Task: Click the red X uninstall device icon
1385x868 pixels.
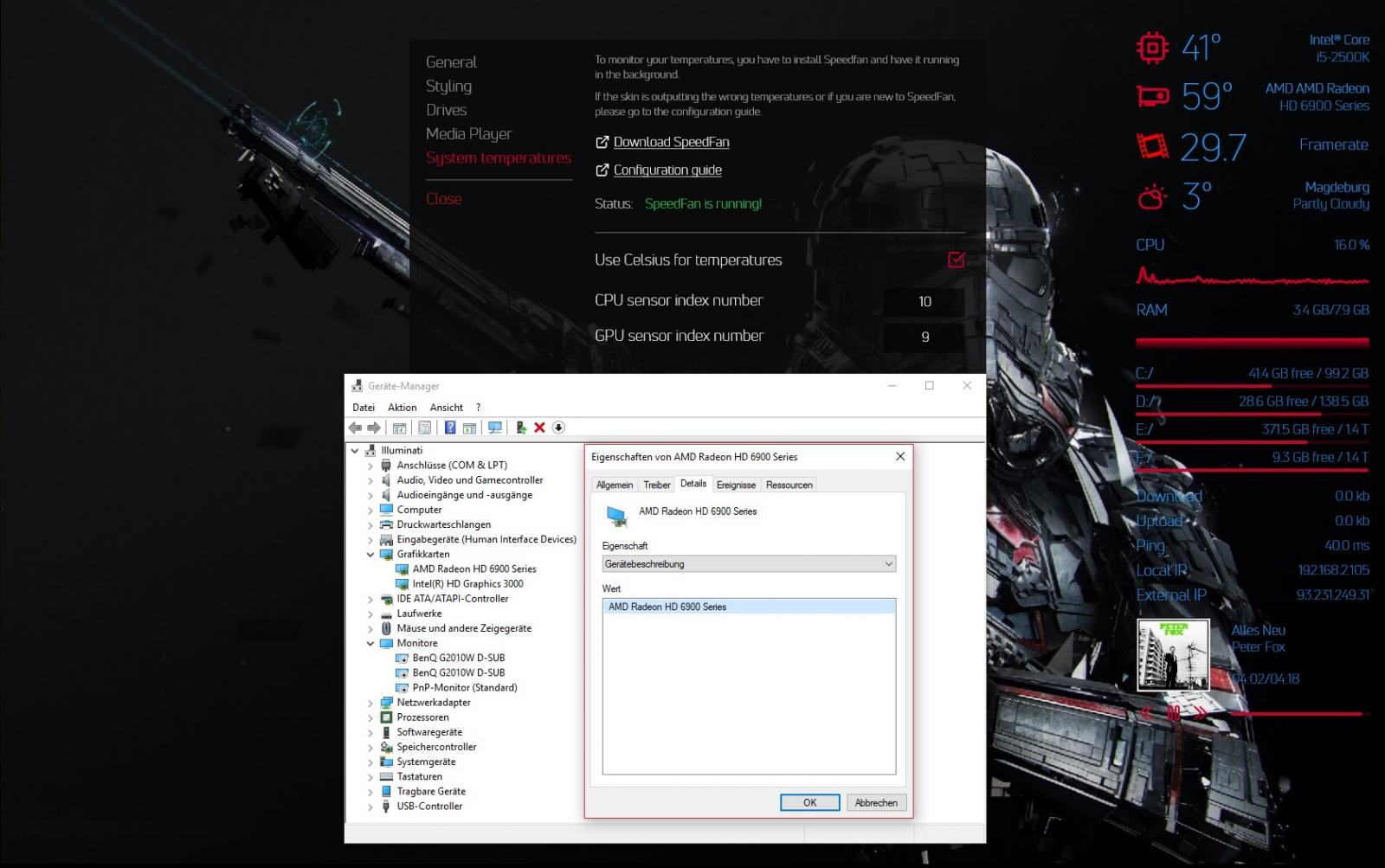Action: (539, 428)
